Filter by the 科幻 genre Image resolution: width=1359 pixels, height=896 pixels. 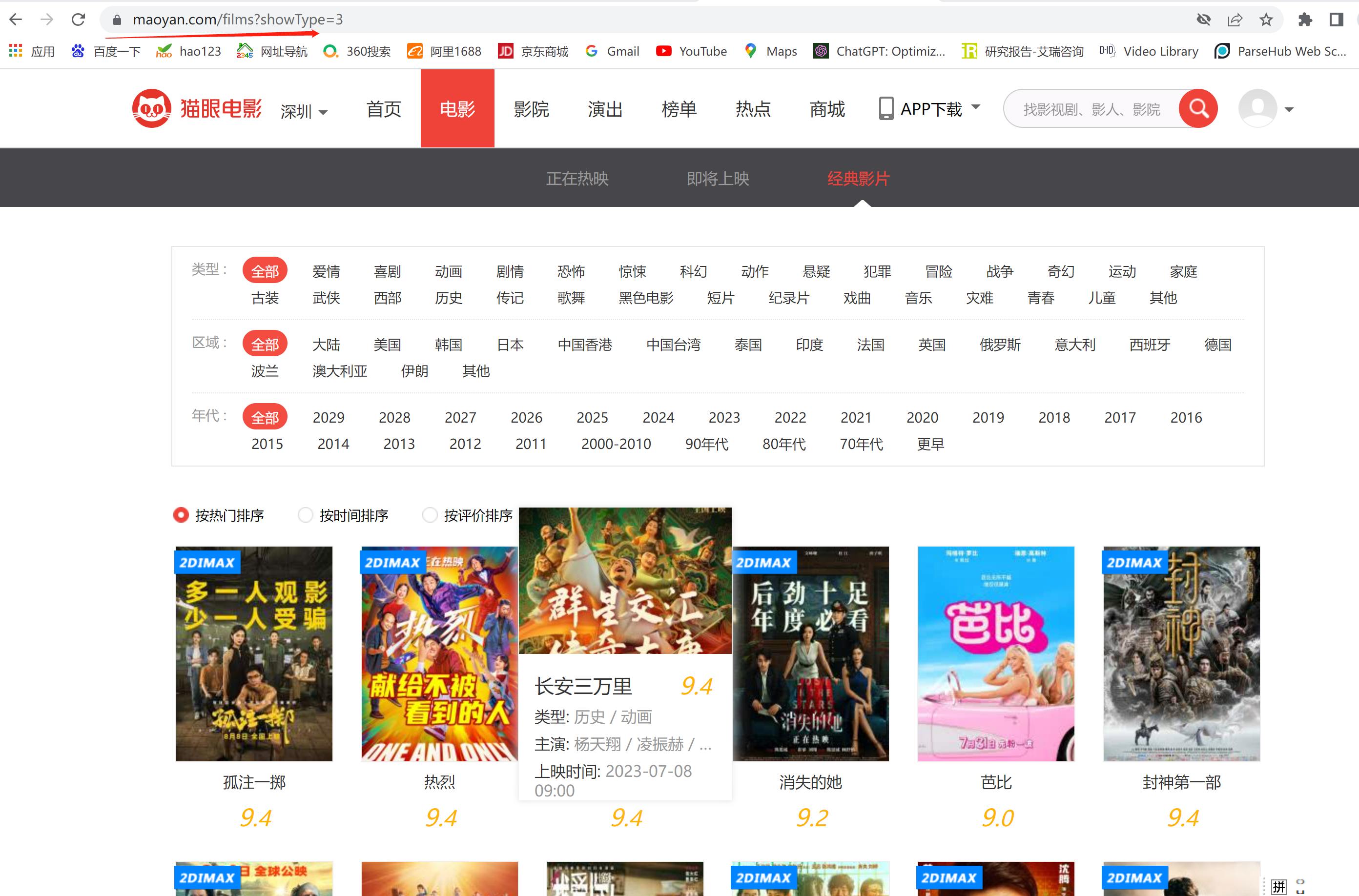click(x=693, y=271)
